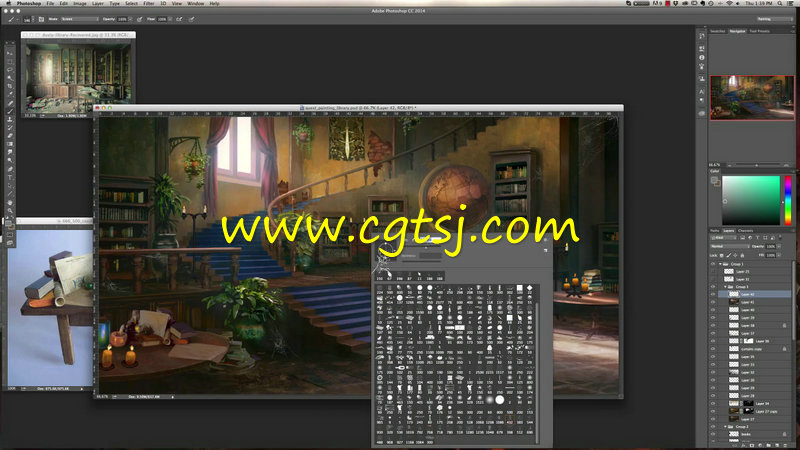Select the Hand tool

(10, 203)
